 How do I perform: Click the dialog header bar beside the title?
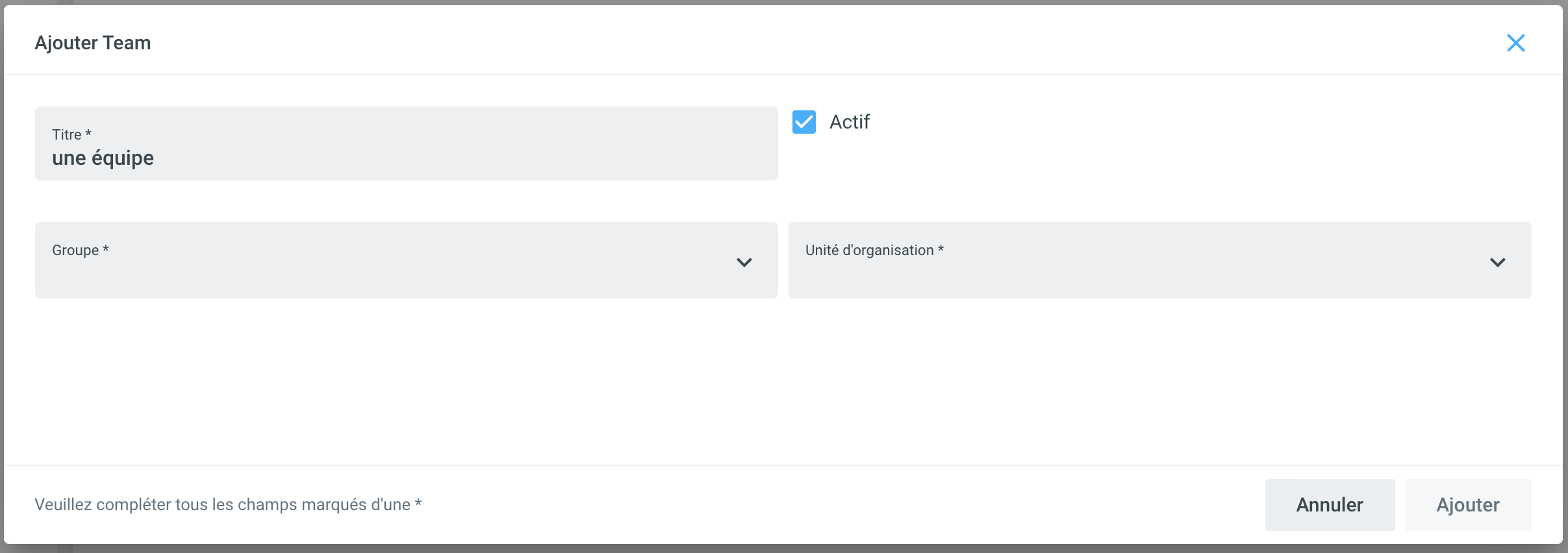pos(779,42)
